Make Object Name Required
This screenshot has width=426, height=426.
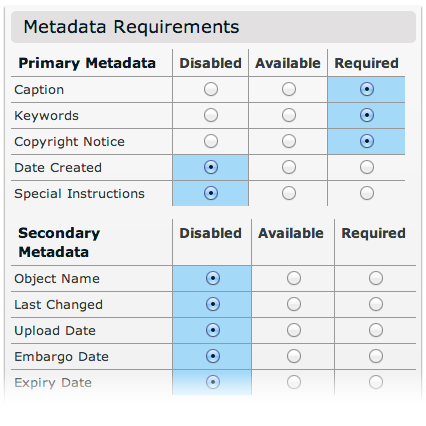(x=376, y=278)
